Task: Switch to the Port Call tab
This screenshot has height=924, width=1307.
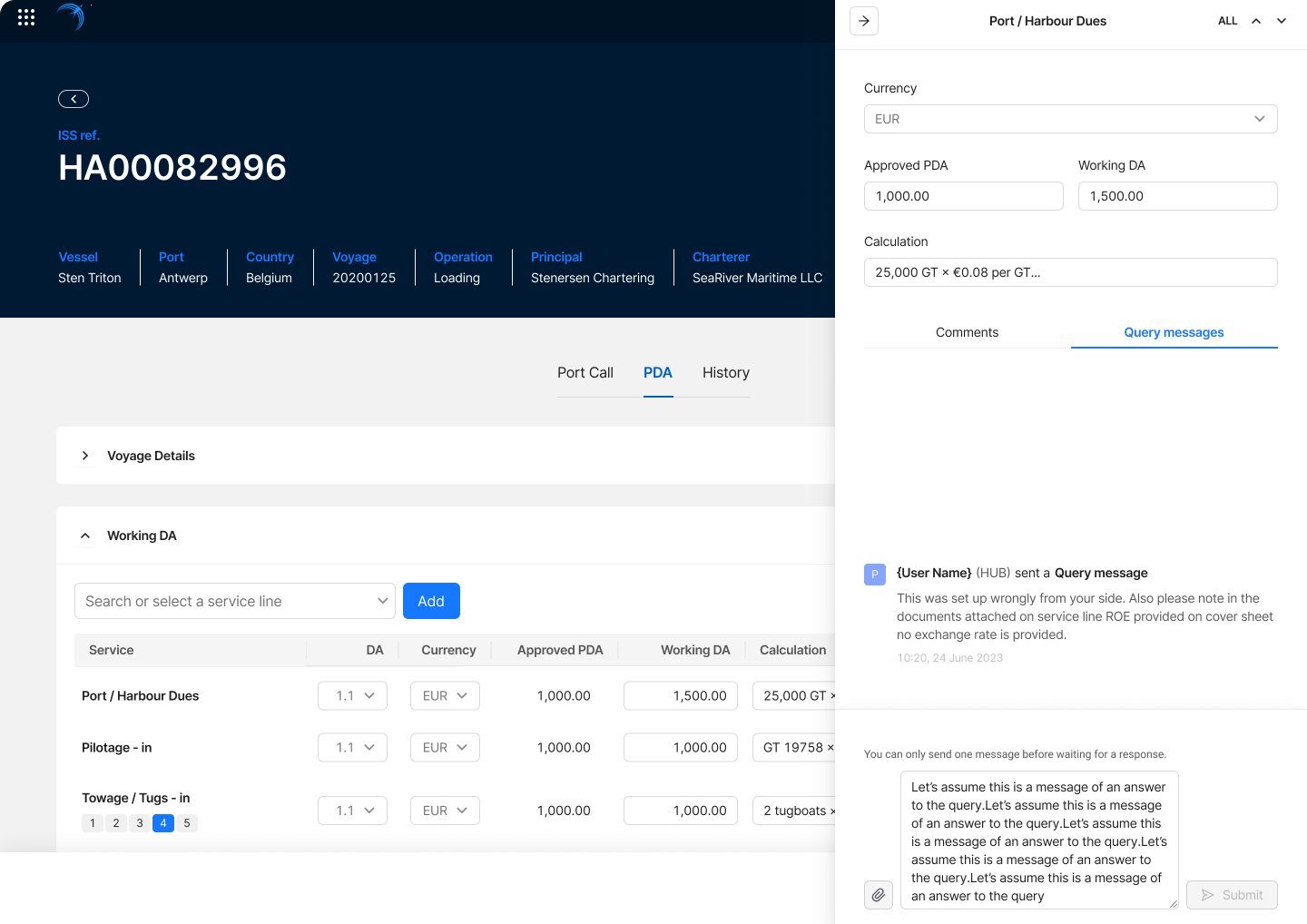Action: pos(585,373)
